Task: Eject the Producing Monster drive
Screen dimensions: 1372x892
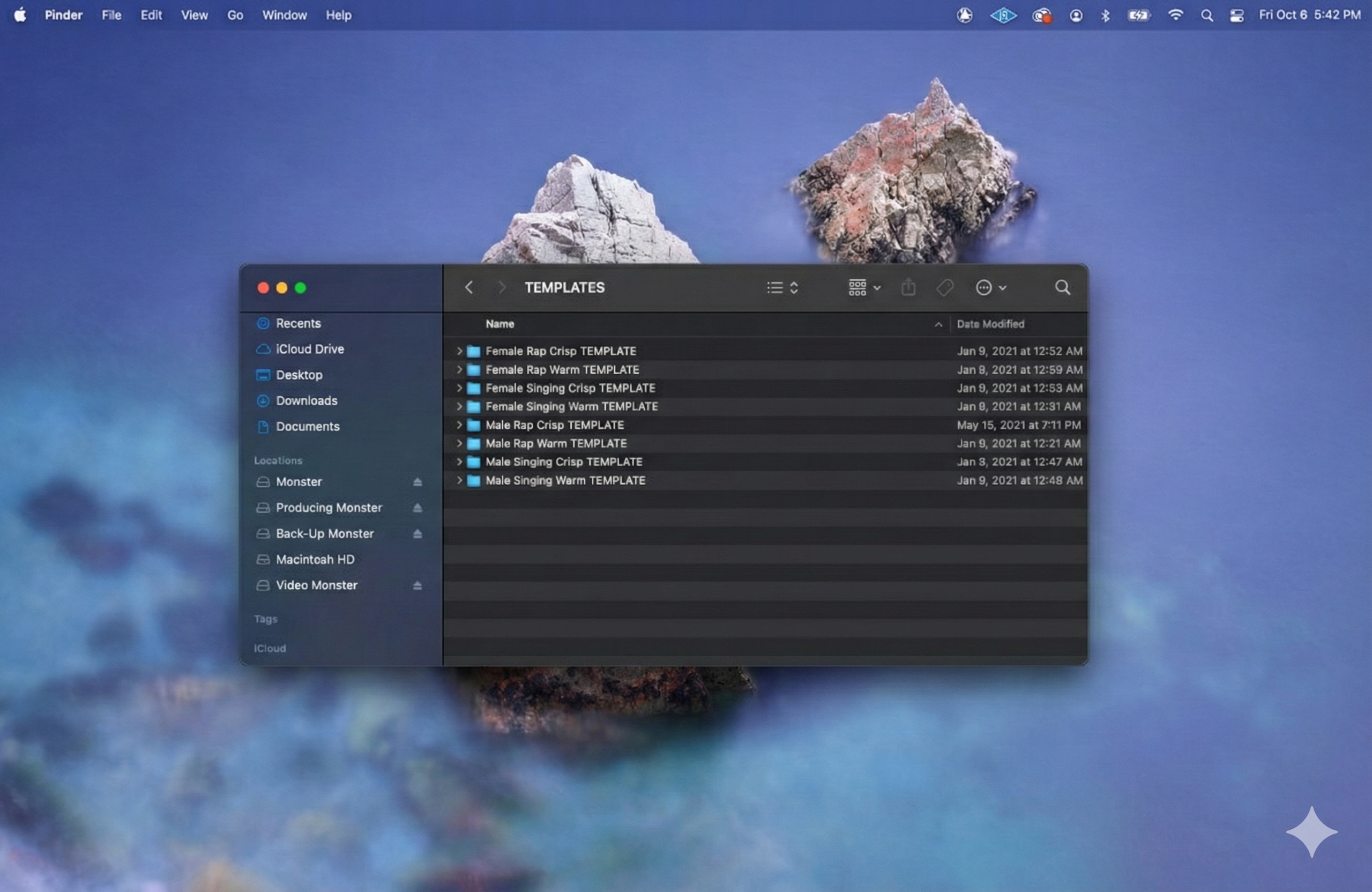Action: (417, 508)
